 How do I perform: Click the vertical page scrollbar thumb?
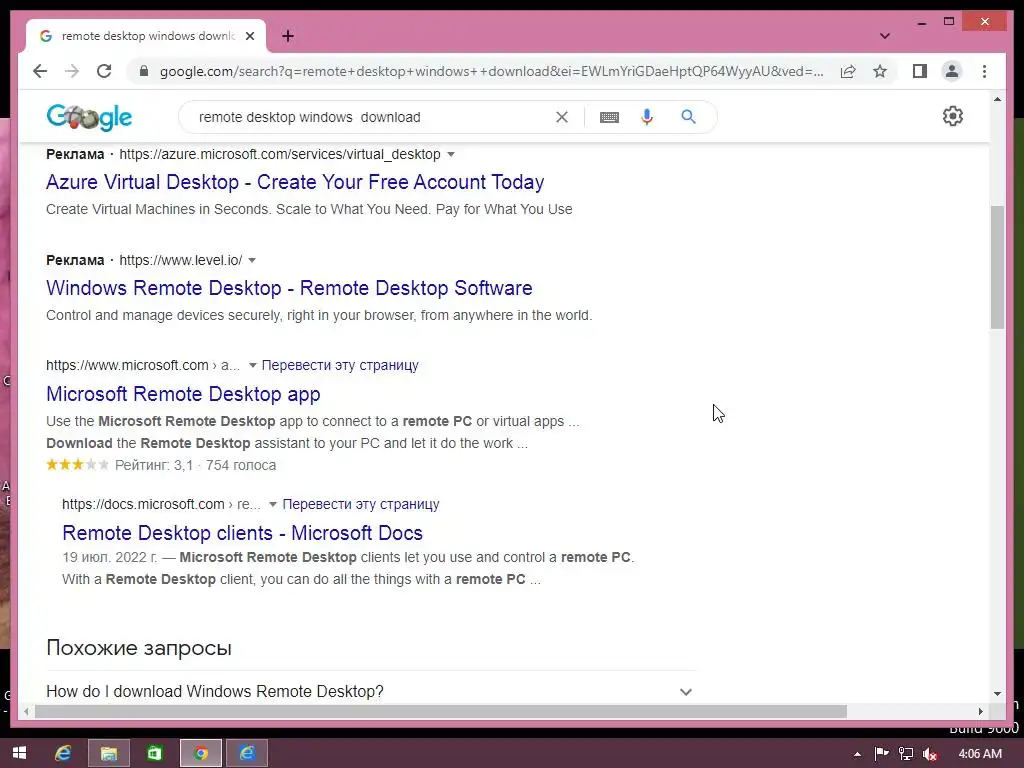tap(997, 267)
